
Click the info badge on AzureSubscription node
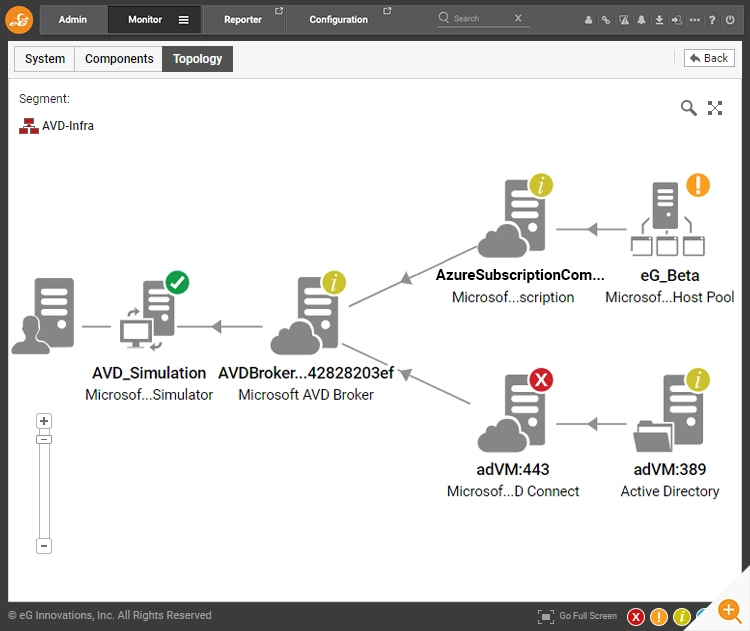pos(541,185)
